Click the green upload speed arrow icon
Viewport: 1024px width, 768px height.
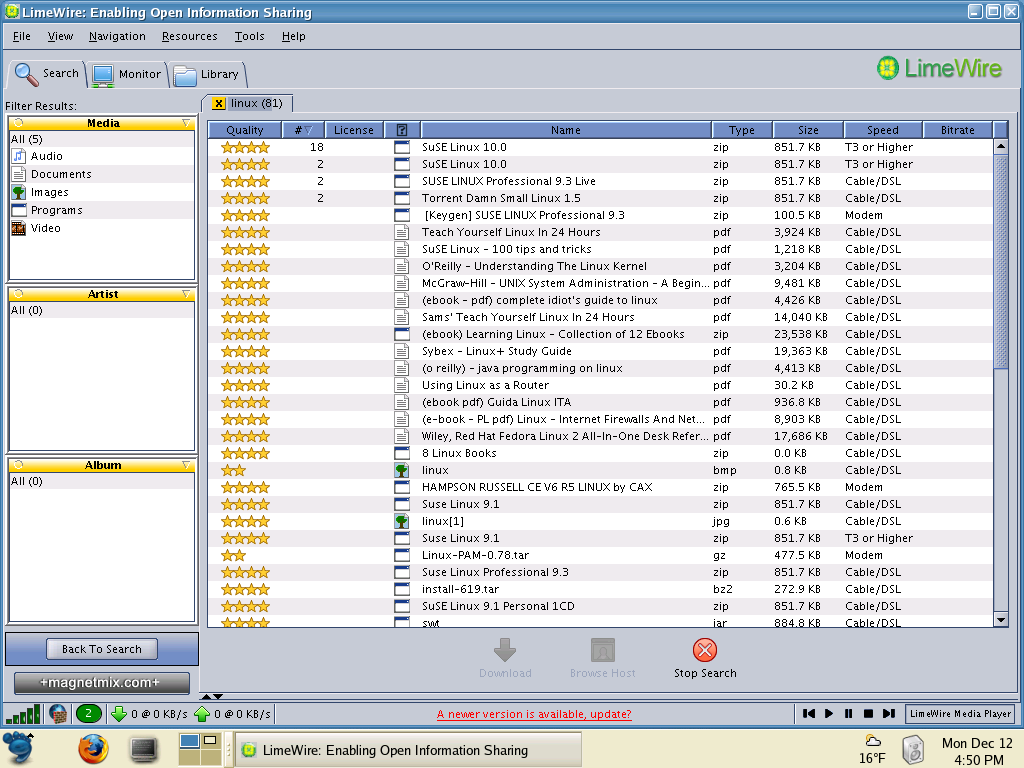tap(202, 714)
